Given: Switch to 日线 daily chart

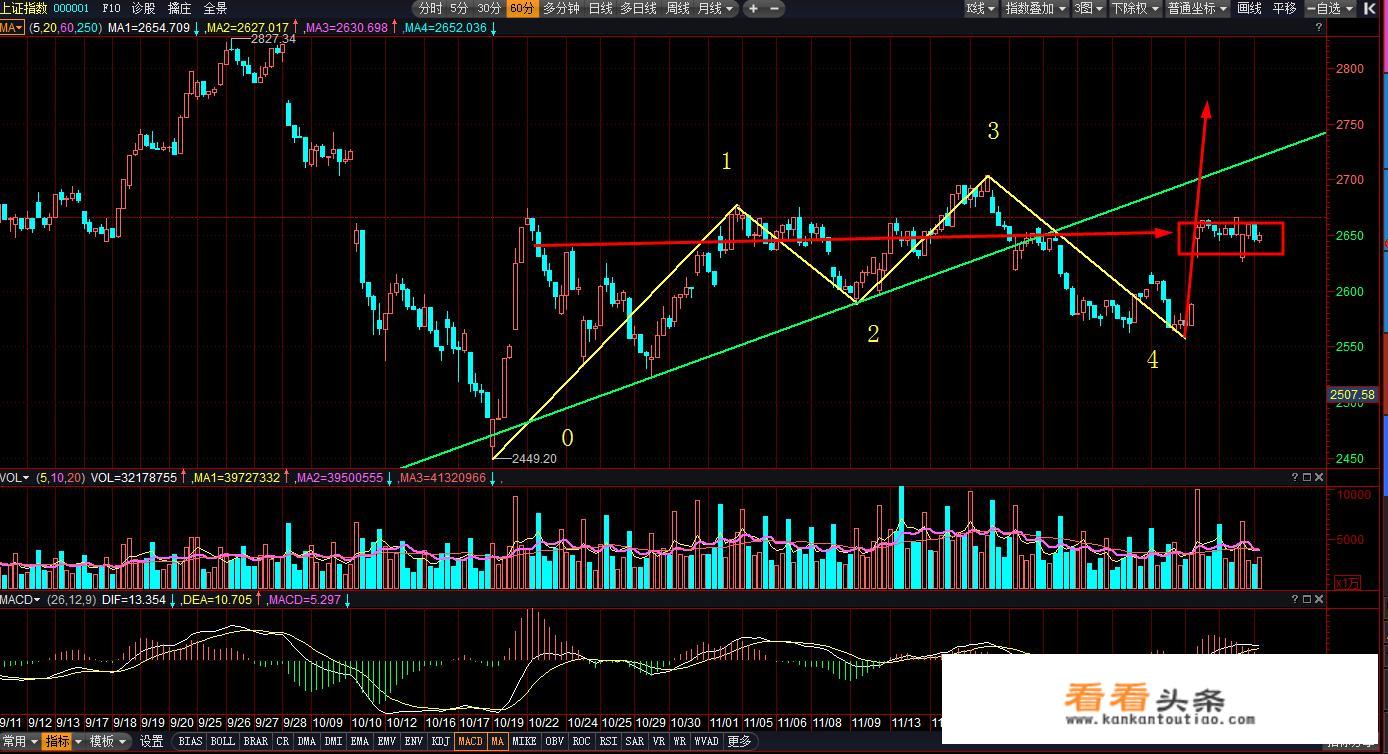Looking at the screenshot, I should [600, 8].
